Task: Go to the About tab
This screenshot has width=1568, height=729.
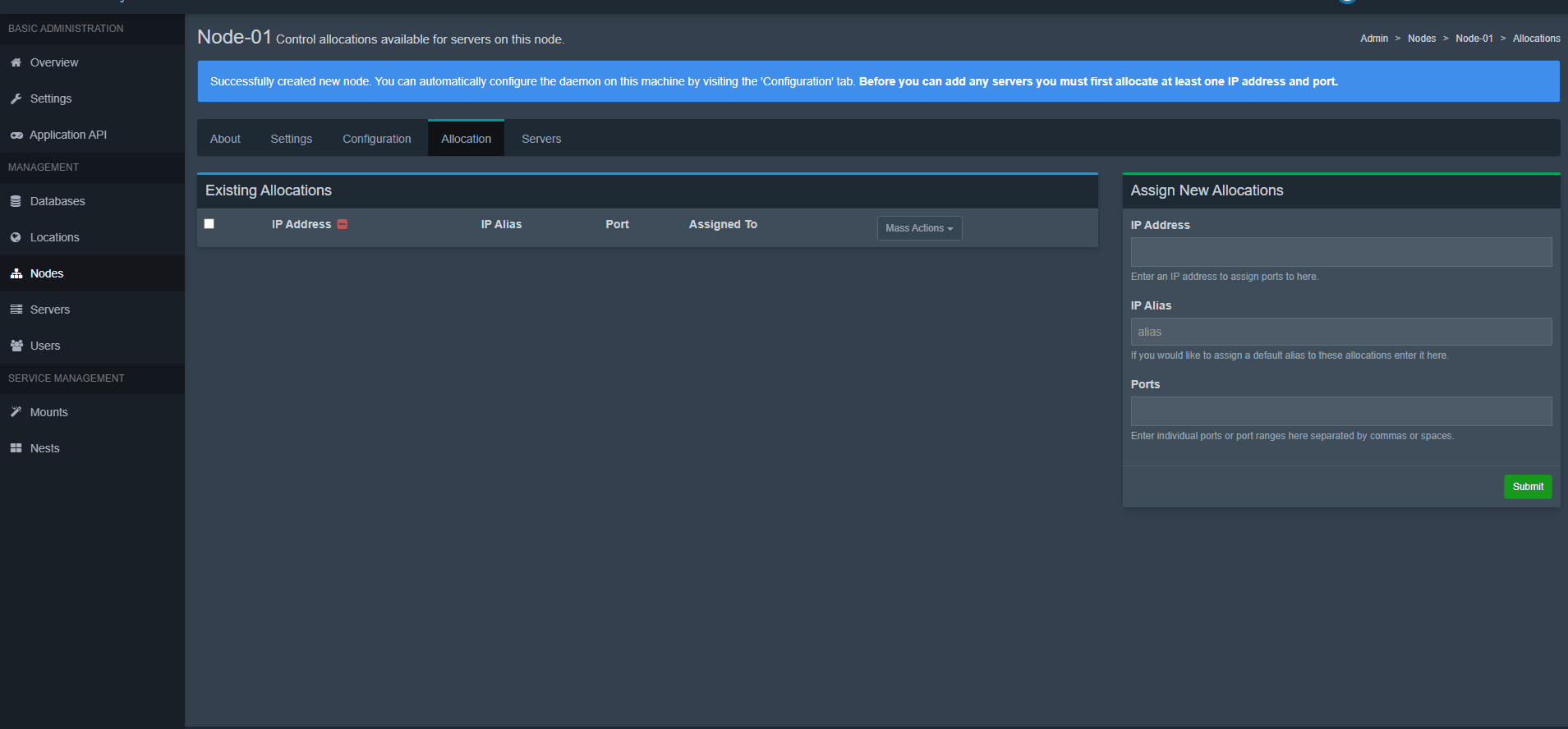Action: point(225,139)
